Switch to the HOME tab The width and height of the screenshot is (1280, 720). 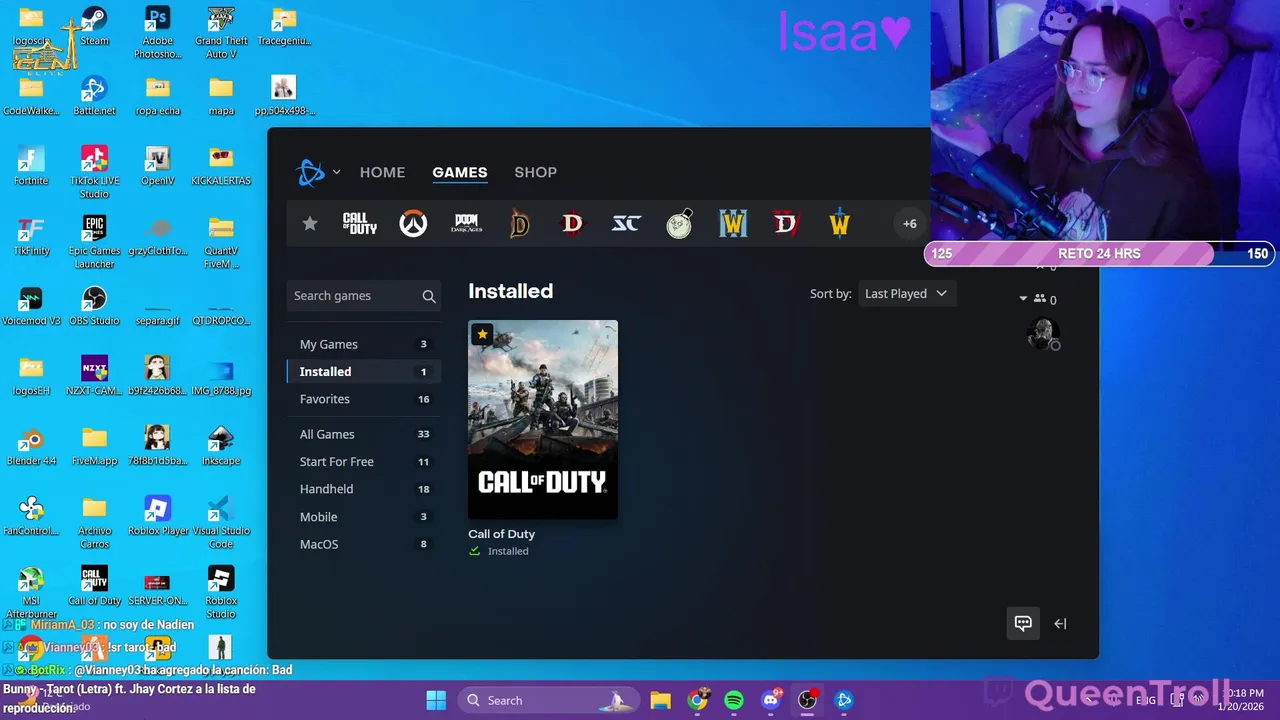point(382,172)
